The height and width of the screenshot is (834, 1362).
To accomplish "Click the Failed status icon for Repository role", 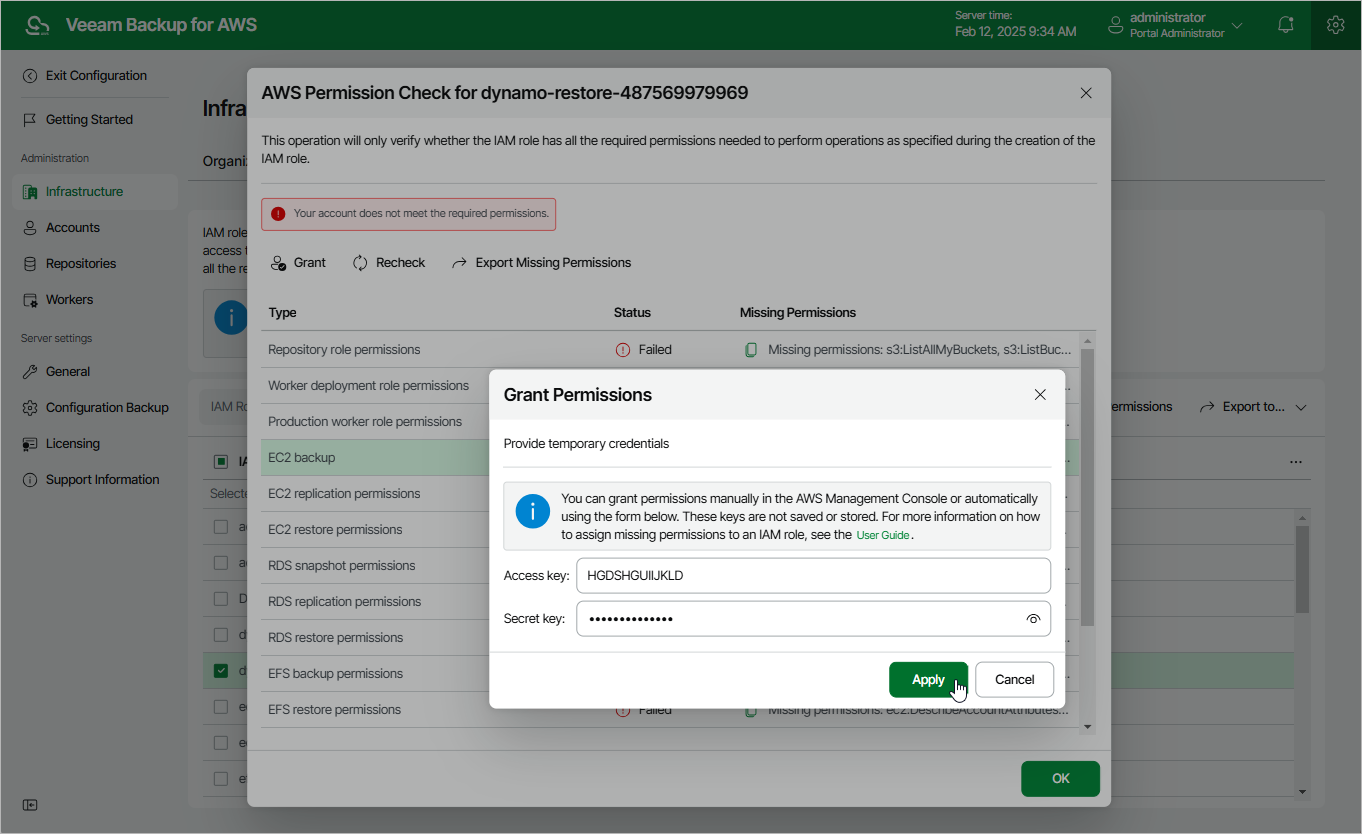I will [623, 350].
